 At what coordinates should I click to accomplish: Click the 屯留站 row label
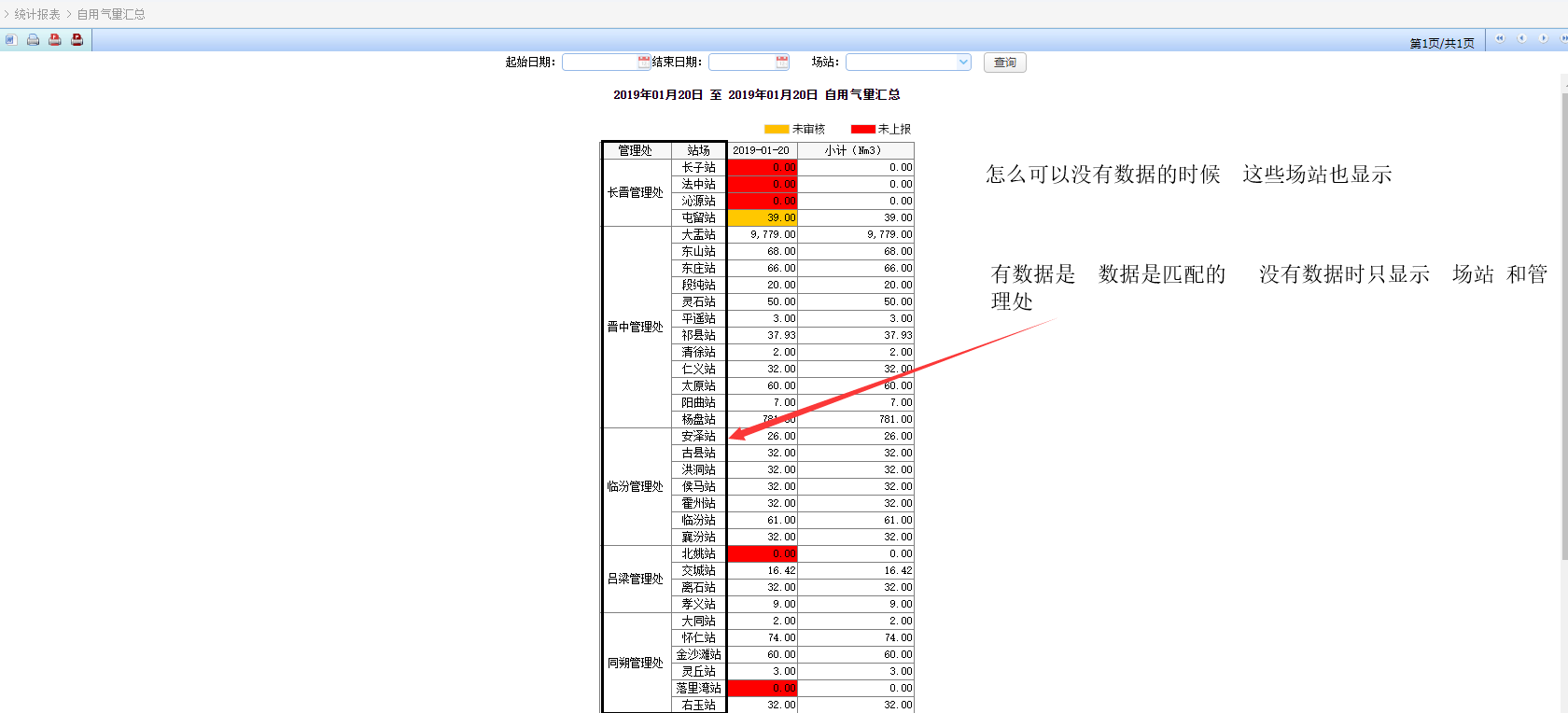[699, 217]
